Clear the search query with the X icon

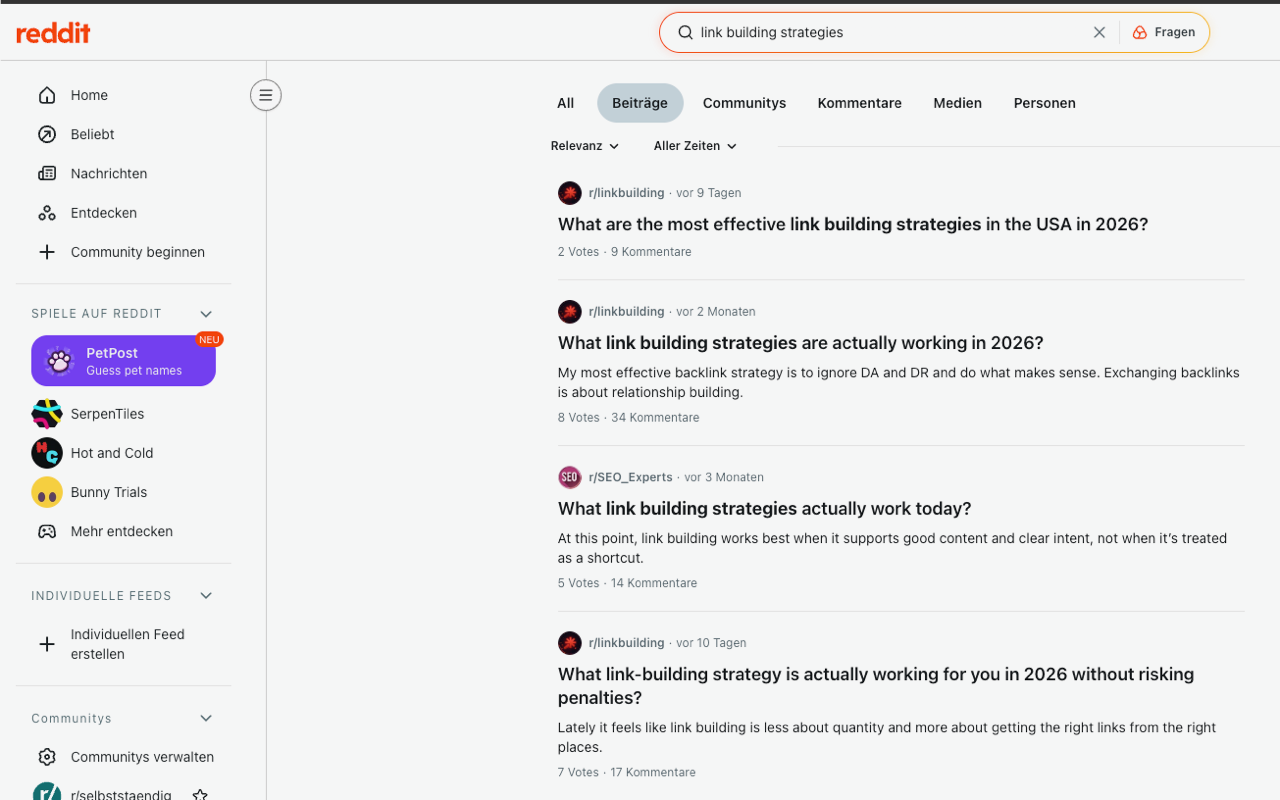click(x=1099, y=32)
